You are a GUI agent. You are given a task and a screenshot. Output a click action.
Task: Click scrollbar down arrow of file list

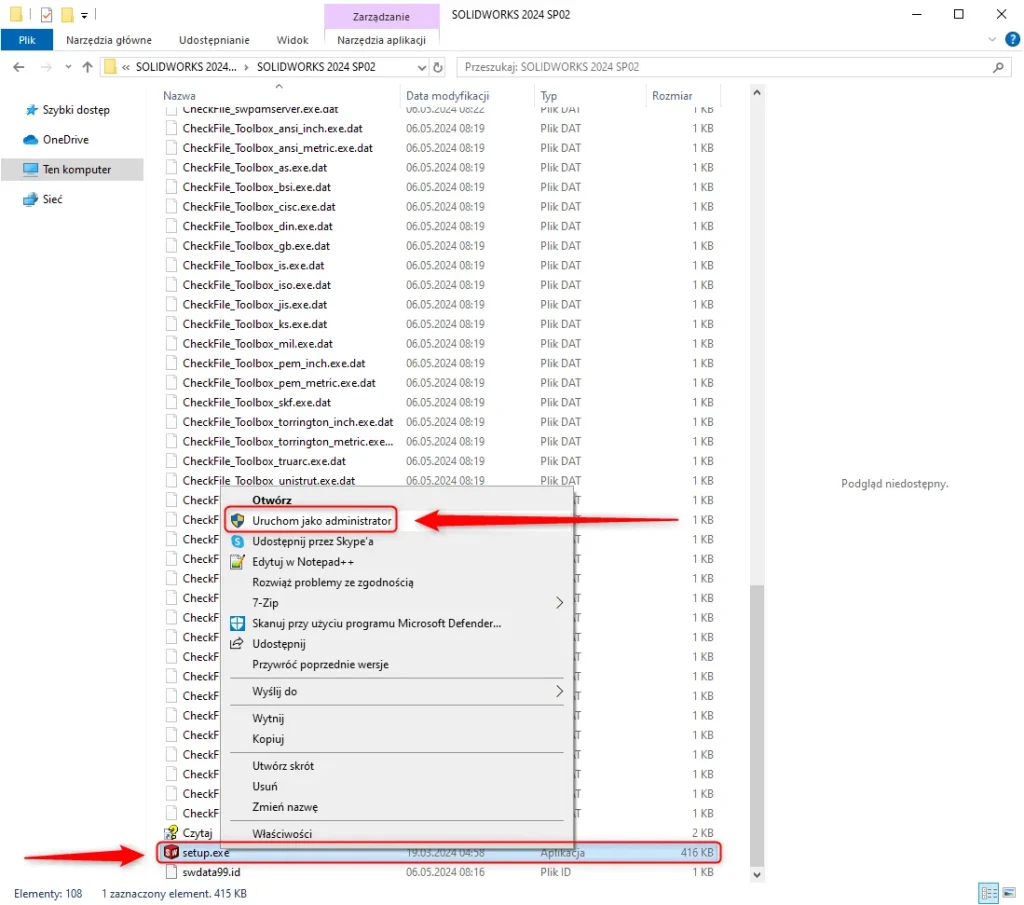pos(756,874)
